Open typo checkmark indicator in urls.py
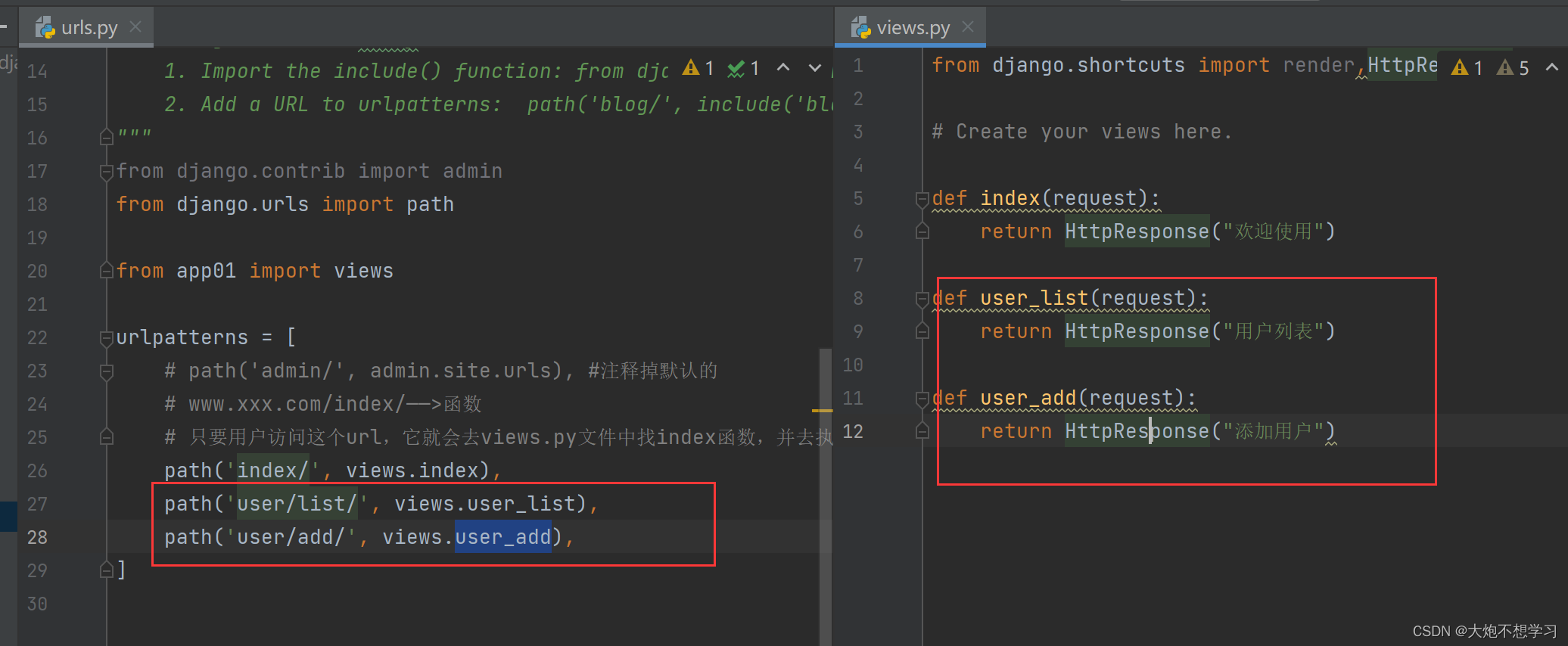Screen dimensions: 1568x646 point(743,68)
